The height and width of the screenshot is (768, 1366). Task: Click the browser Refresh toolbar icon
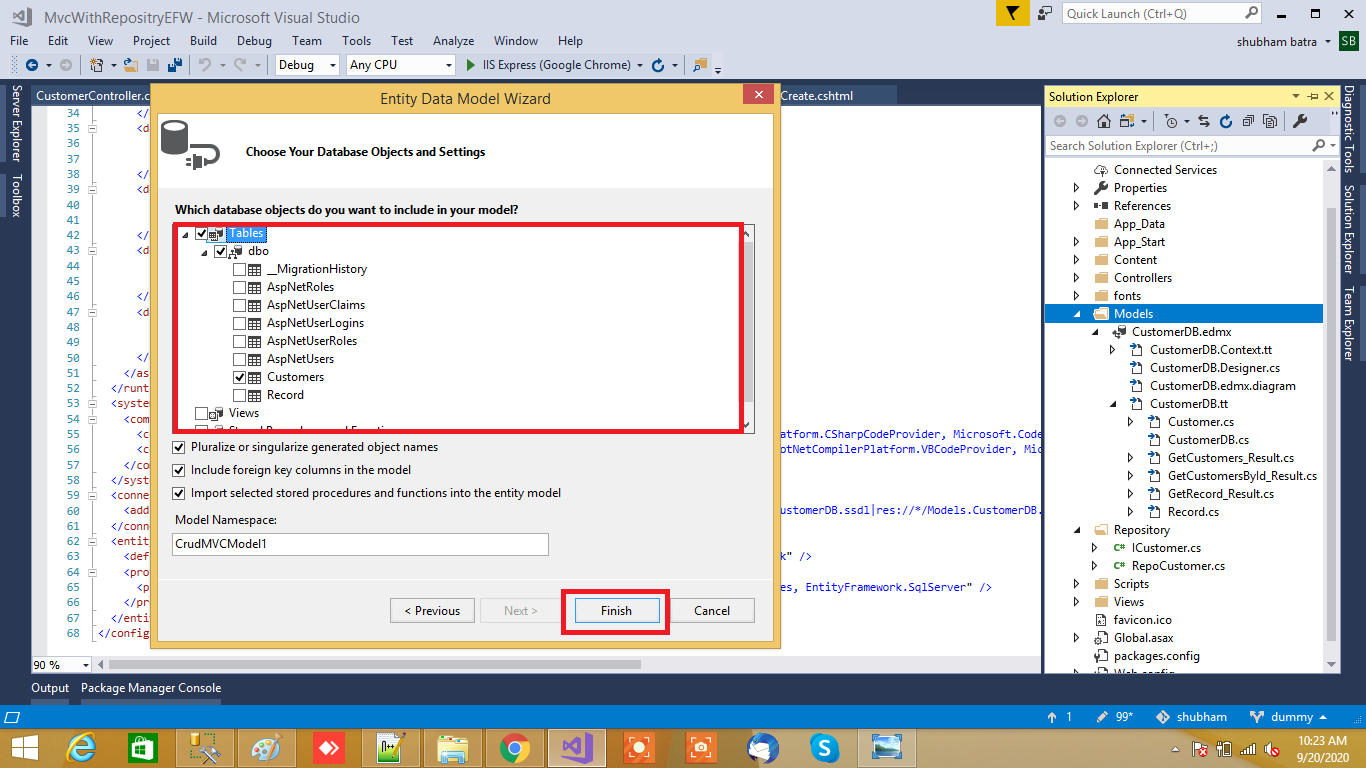coord(657,65)
